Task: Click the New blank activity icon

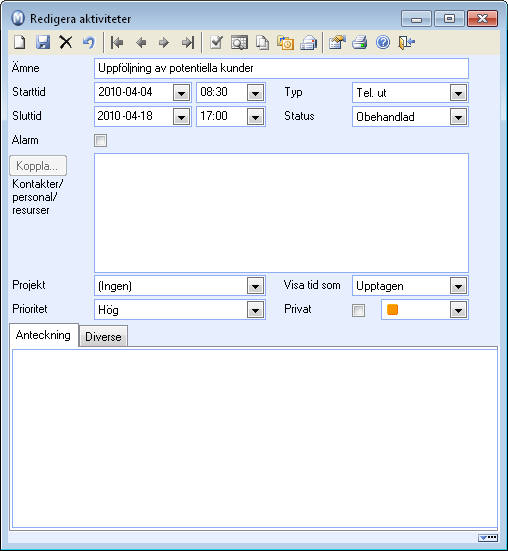Action: click(20, 43)
